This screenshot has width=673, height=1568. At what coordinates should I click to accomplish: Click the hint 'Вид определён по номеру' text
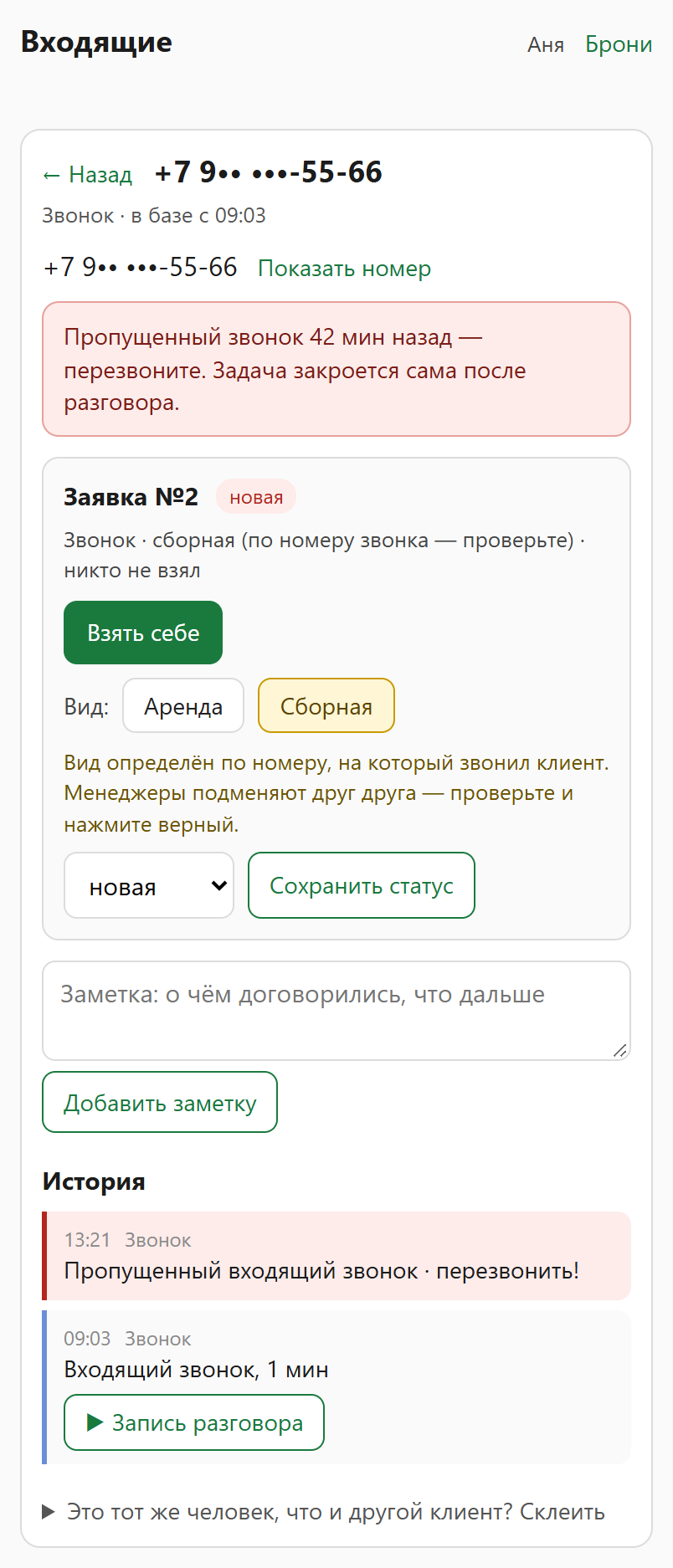click(x=336, y=793)
